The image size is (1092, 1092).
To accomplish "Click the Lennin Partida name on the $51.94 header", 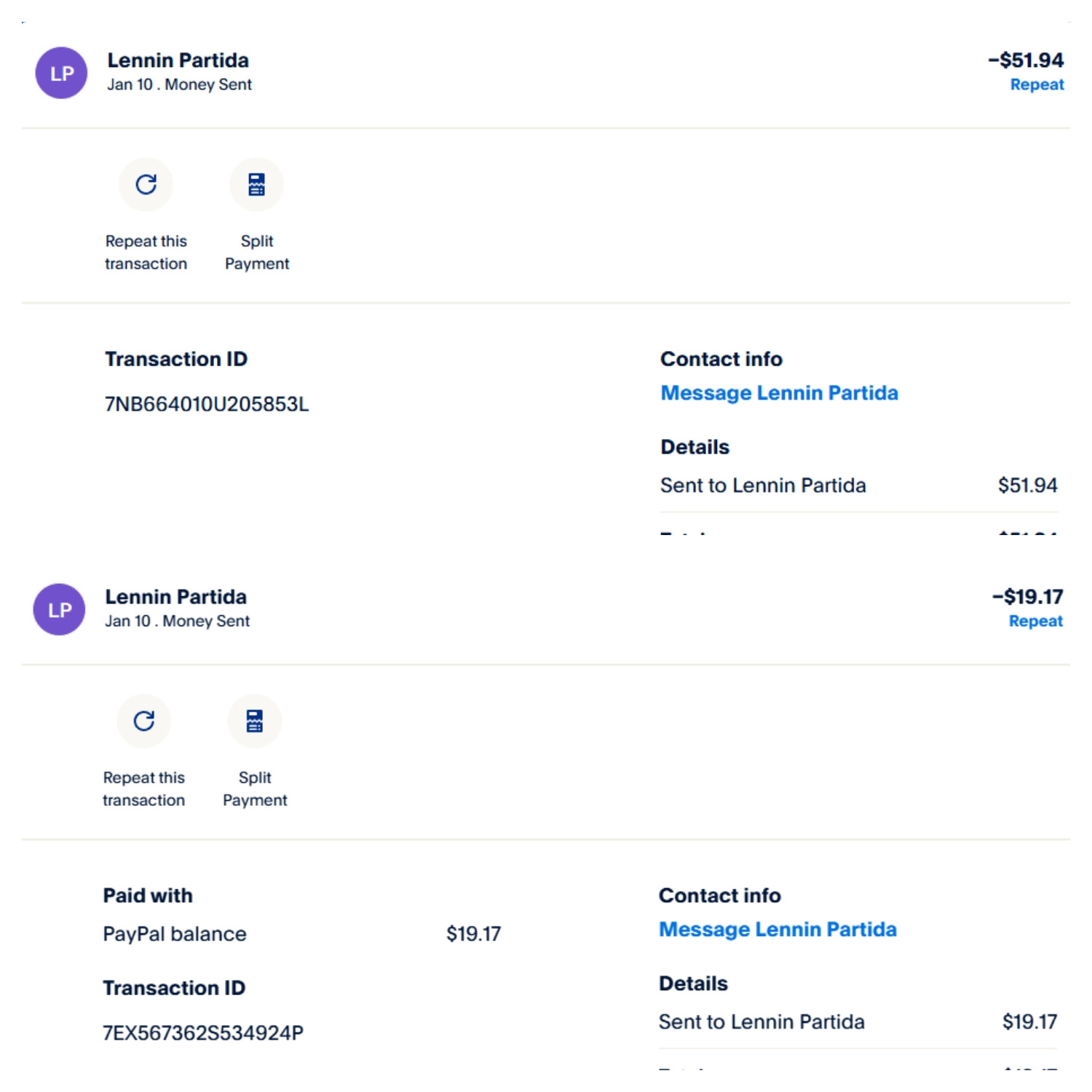I will [178, 60].
